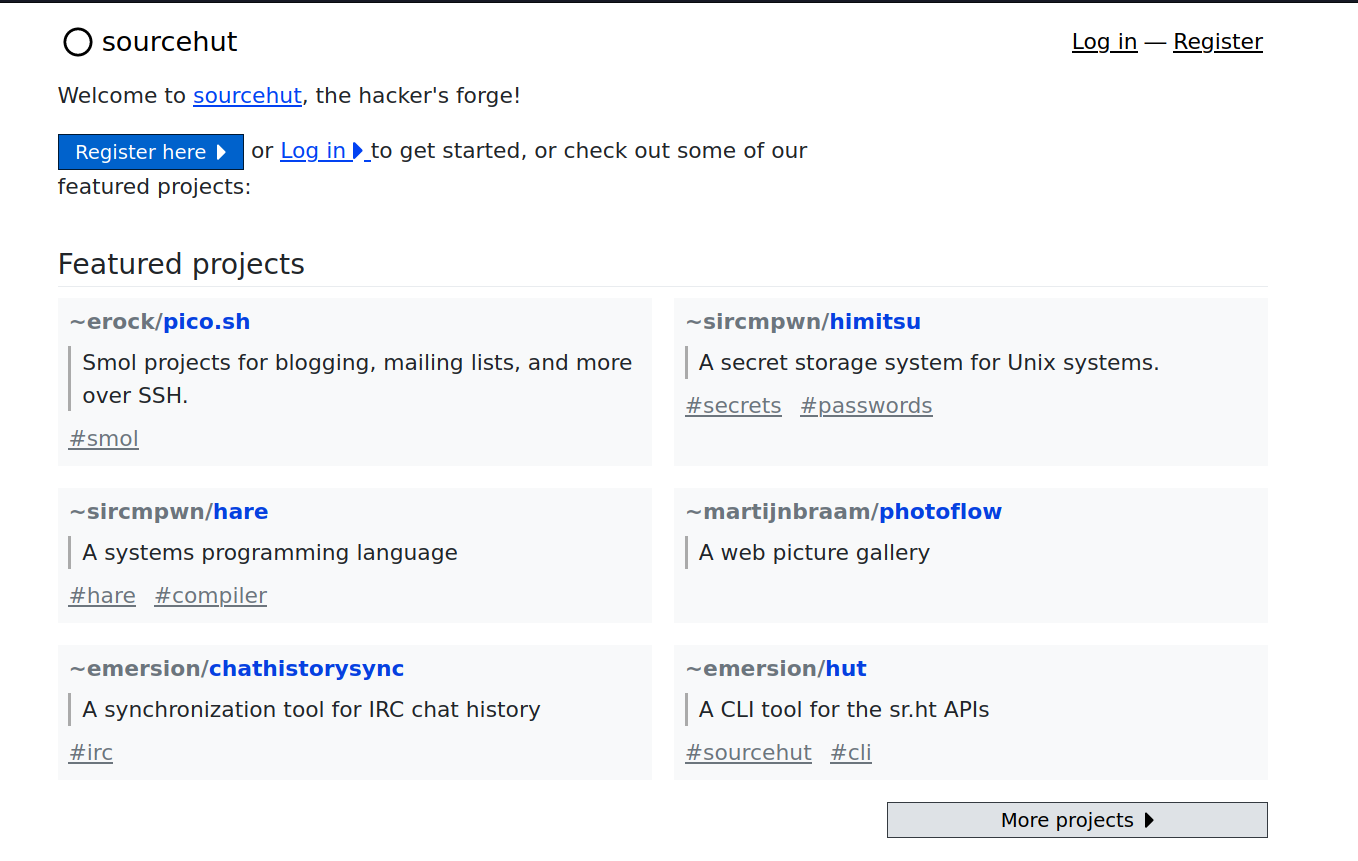Image resolution: width=1358 pixels, height=861 pixels.
Task: Open the hare project link
Action: coord(240,512)
